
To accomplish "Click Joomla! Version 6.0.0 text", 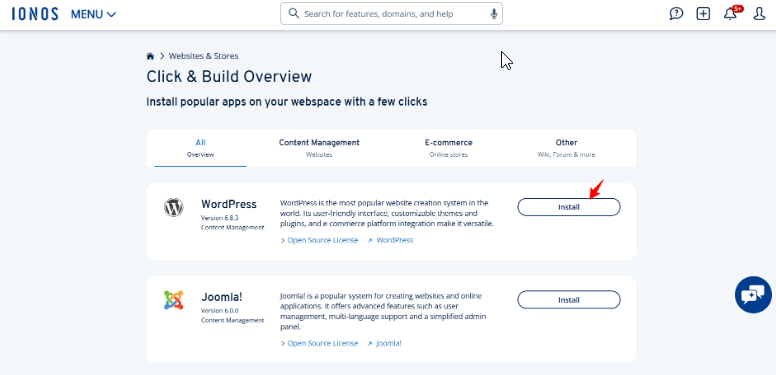I will point(220,311).
